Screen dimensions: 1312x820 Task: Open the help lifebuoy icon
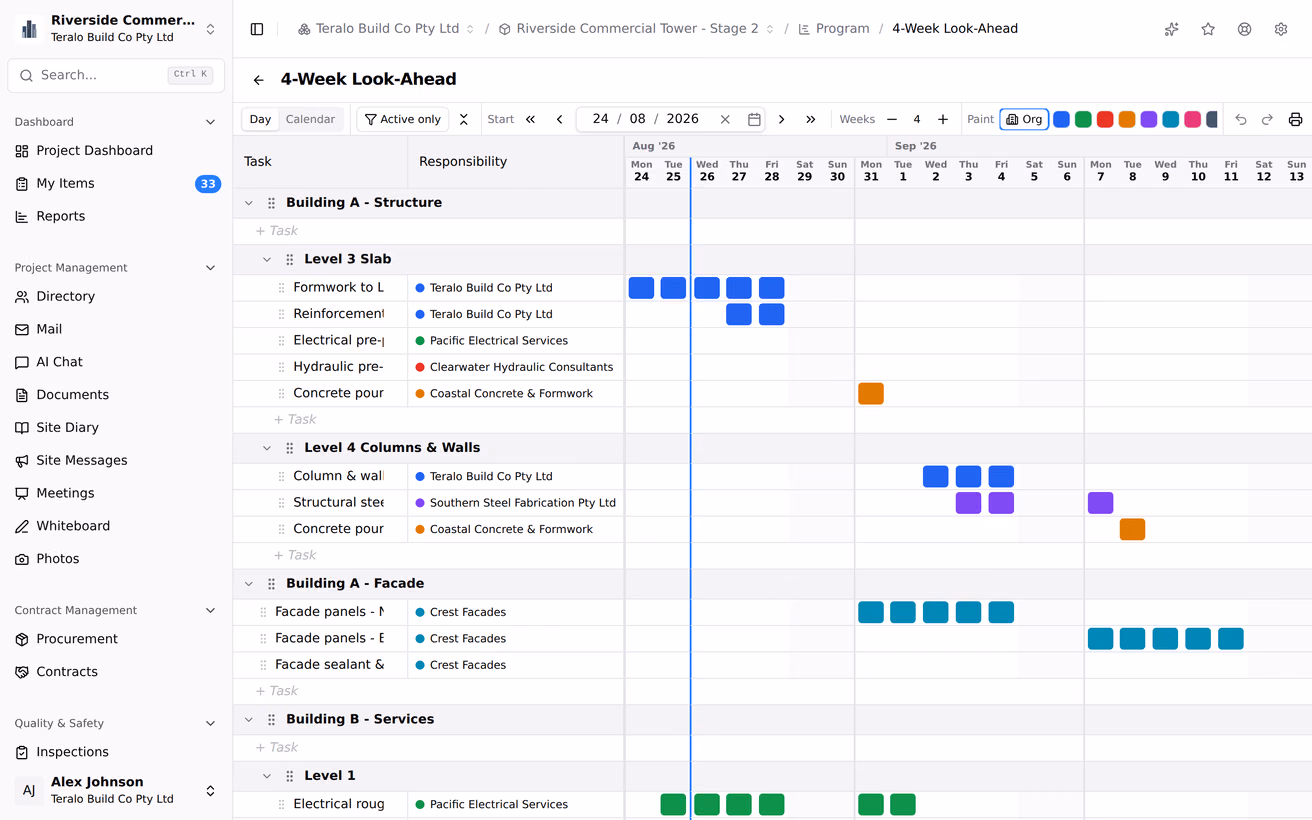tap(1244, 29)
